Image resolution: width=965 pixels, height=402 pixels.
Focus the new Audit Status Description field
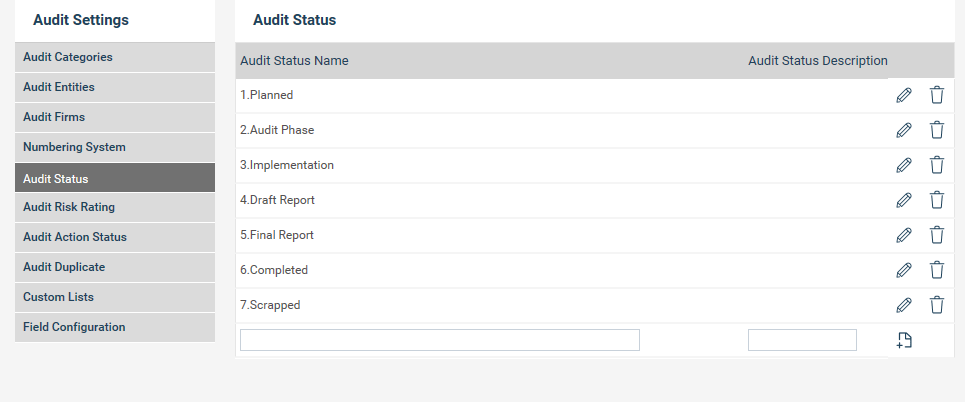pos(802,340)
